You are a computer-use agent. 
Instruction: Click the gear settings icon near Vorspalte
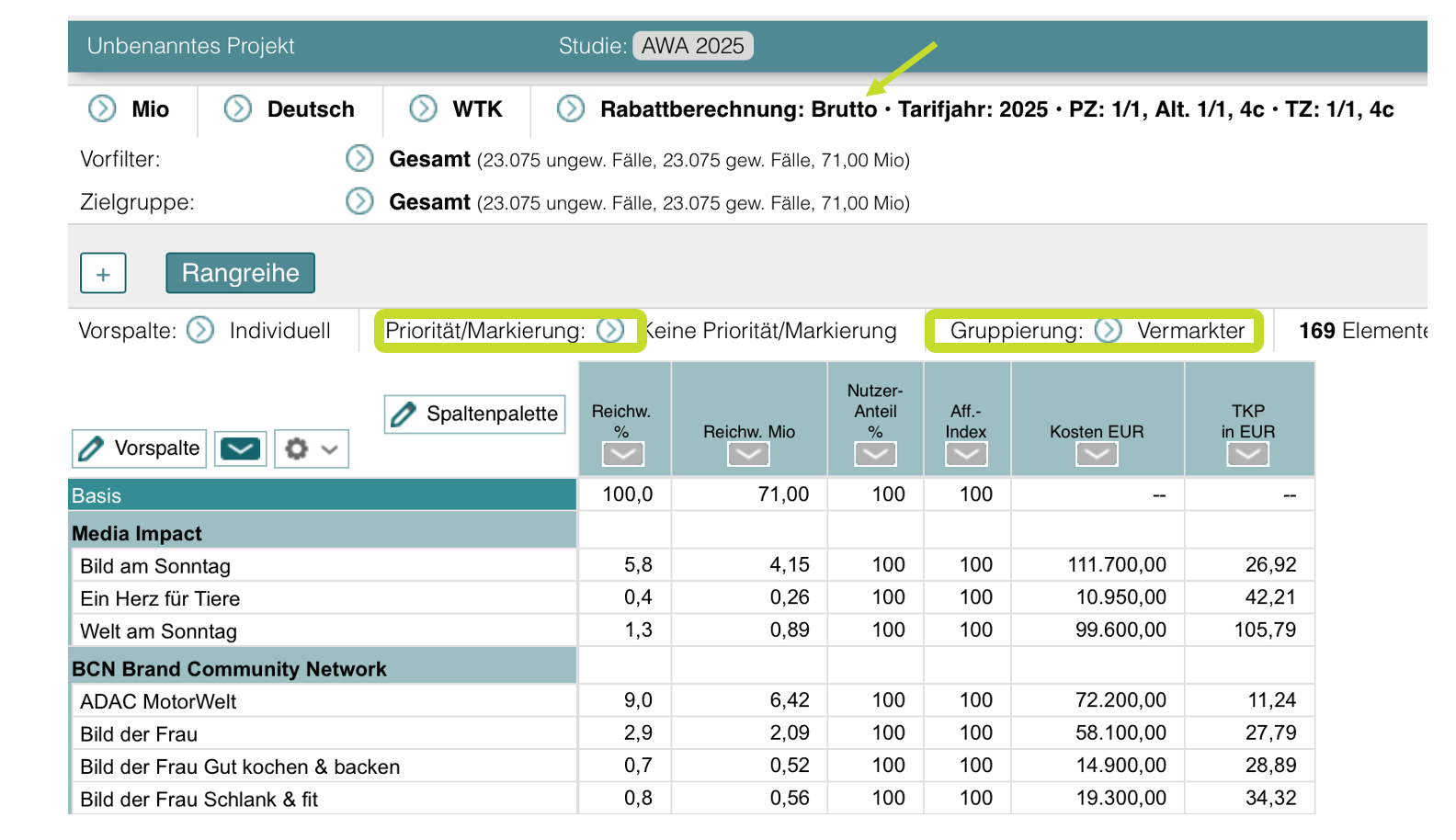click(297, 448)
